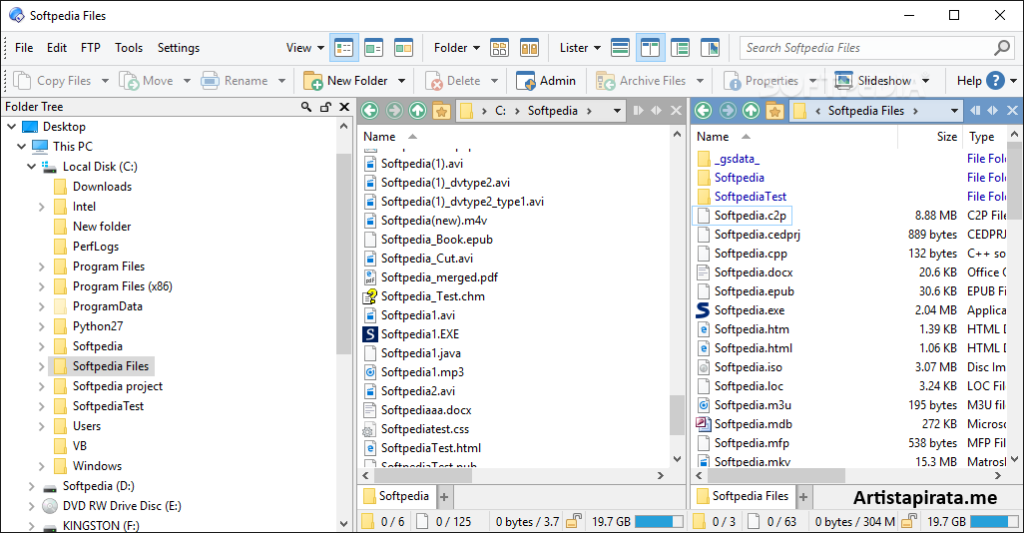This screenshot has height=533, width=1024.
Task: Collapse the Local Disk (C:) tree node
Action: (31, 167)
